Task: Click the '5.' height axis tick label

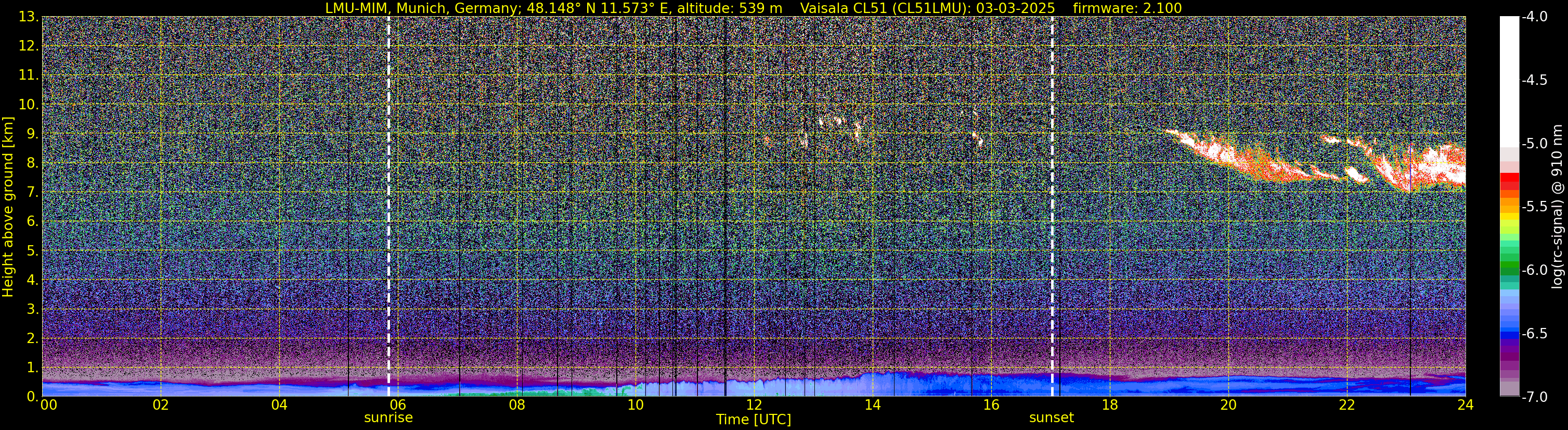Action: point(33,251)
